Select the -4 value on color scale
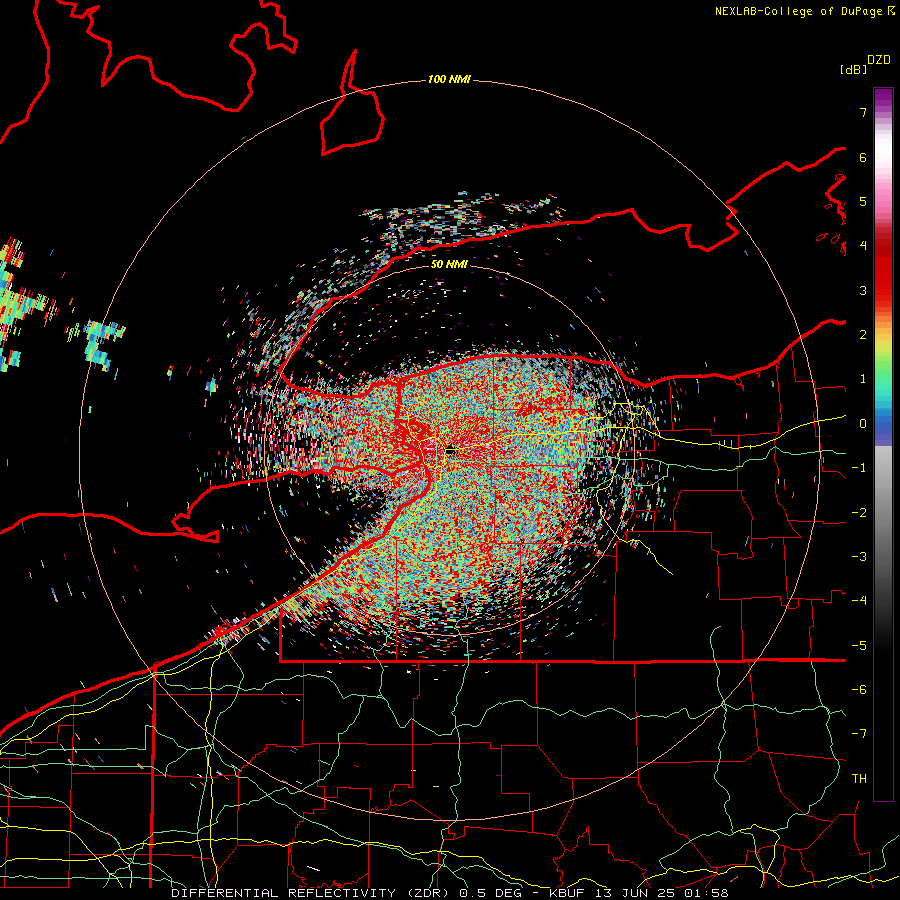The width and height of the screenshot is (900, 900). point(859,601)
